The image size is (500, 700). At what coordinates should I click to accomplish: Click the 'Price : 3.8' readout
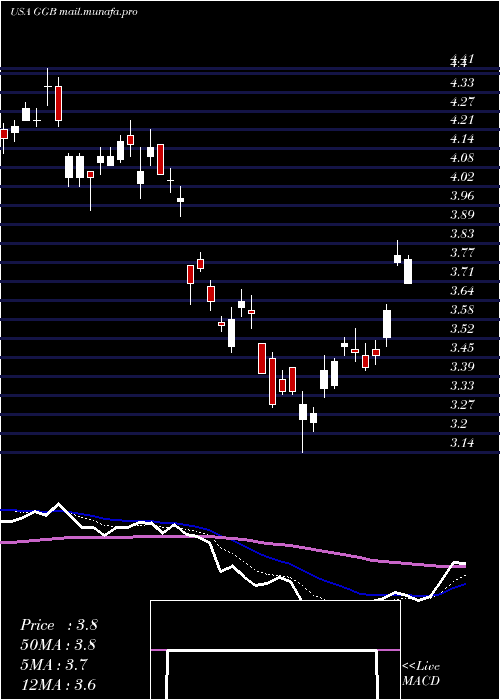[59, 625]
